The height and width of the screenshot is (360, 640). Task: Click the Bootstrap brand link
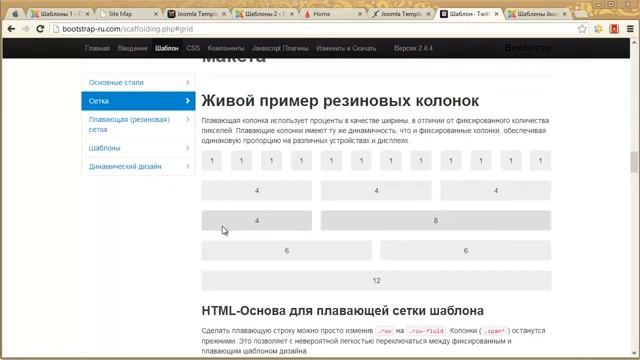(528, 48)
